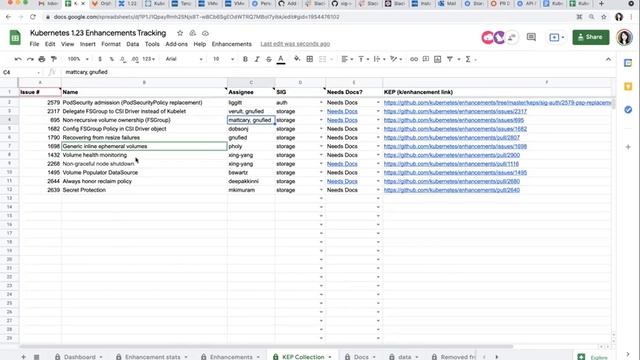Open the horizontal align dropdown

pyautogui.click(x=347, y=59)
